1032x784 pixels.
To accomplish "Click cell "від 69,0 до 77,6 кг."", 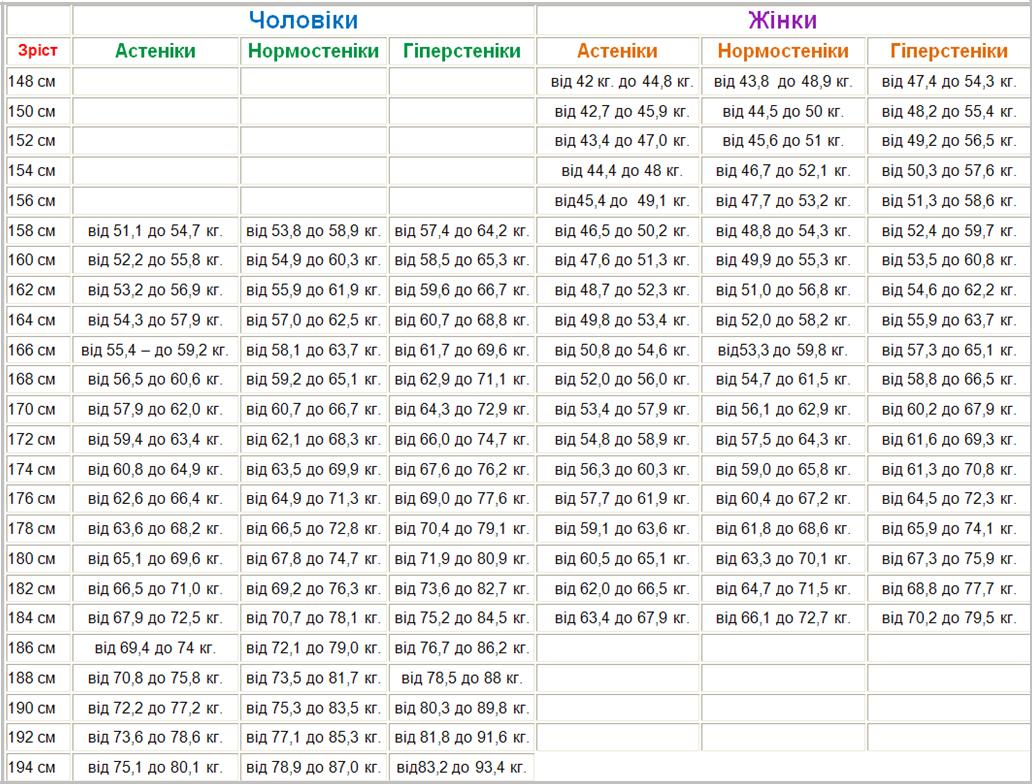I will 462,499.
